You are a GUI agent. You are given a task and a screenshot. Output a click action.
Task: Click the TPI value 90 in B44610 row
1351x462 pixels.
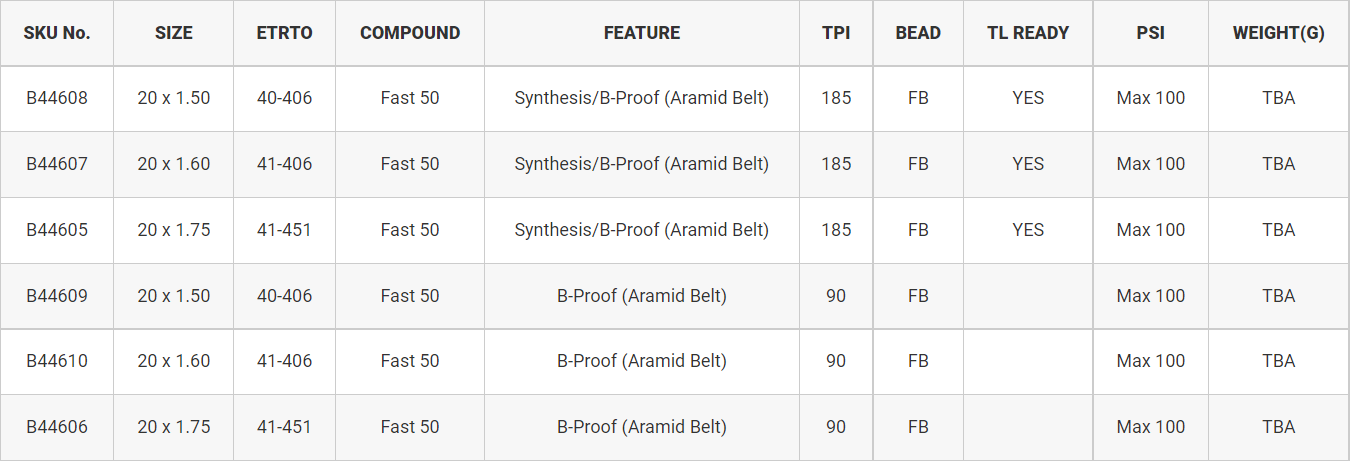(836, 361)
